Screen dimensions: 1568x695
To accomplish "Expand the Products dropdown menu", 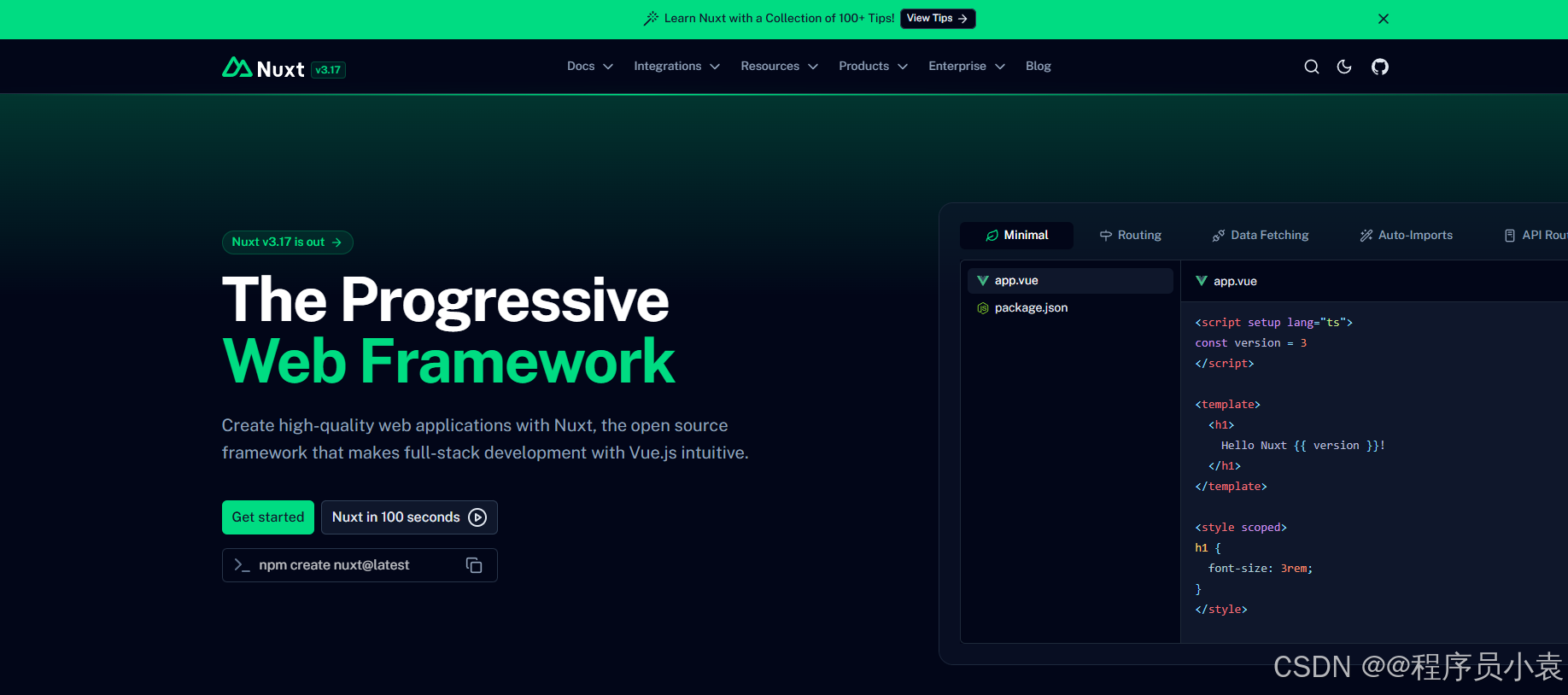I will pos(873,67).
